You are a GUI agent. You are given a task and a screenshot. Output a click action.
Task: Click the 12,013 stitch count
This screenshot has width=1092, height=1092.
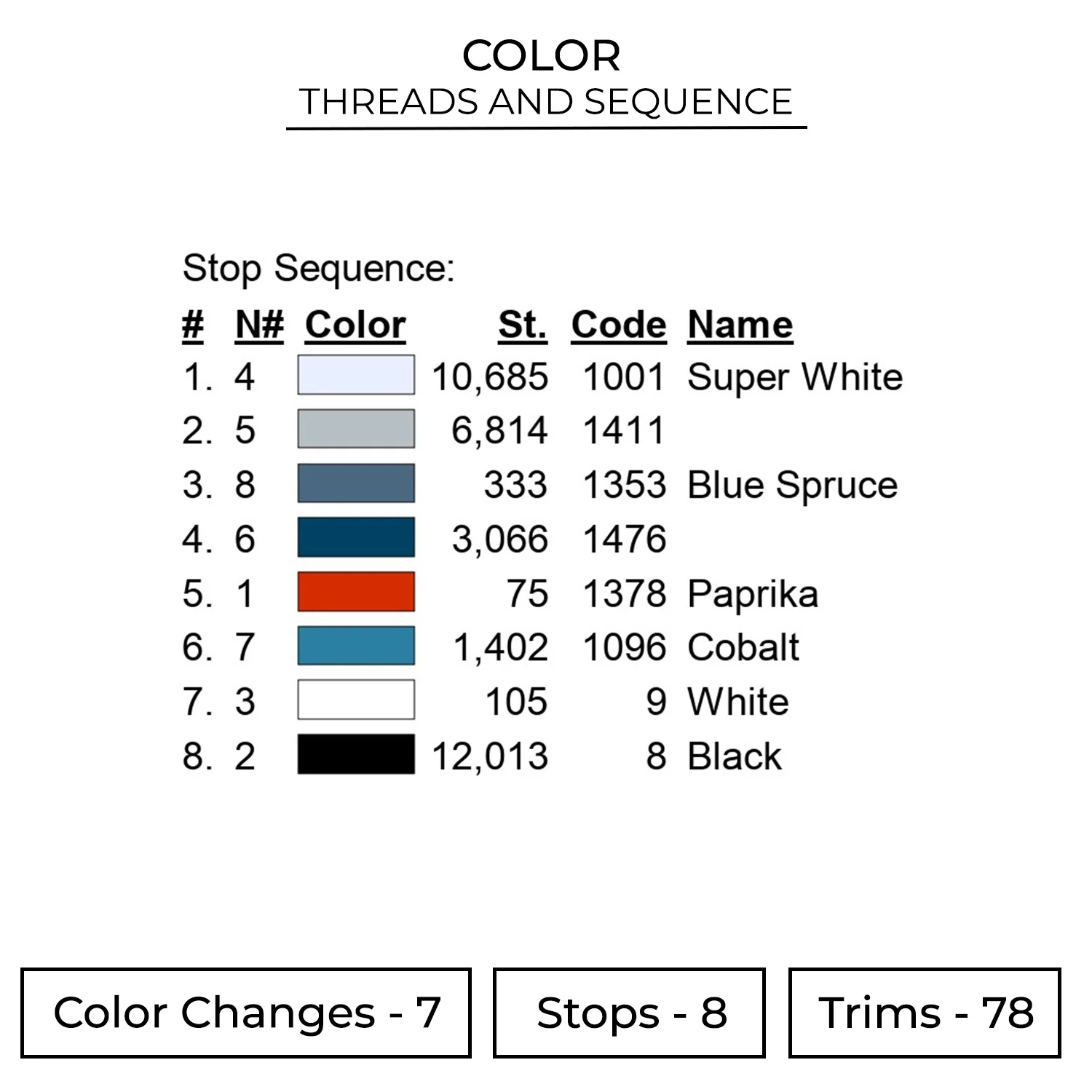490,756
